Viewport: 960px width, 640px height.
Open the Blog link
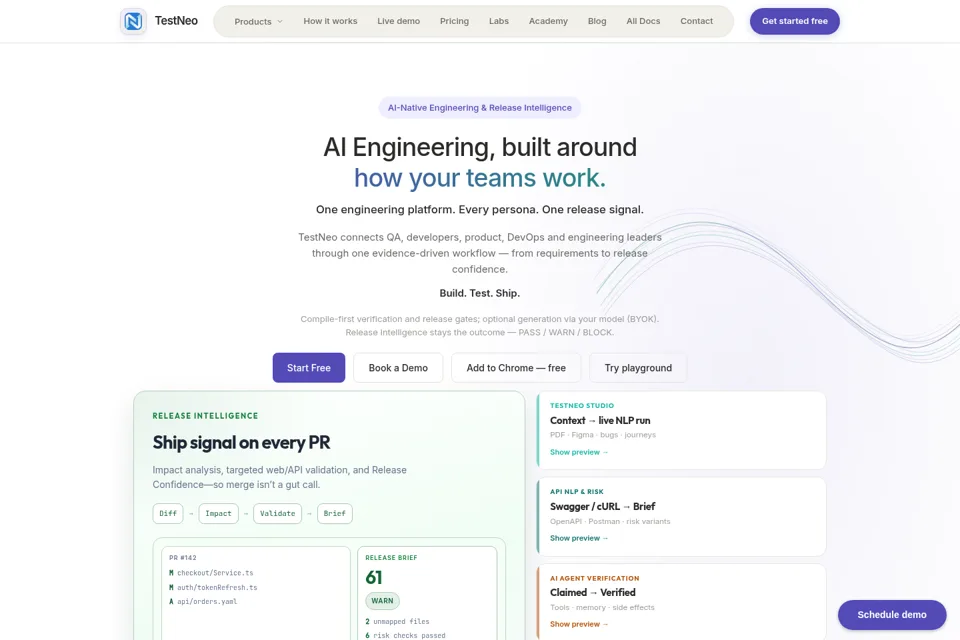pos(597,21)
